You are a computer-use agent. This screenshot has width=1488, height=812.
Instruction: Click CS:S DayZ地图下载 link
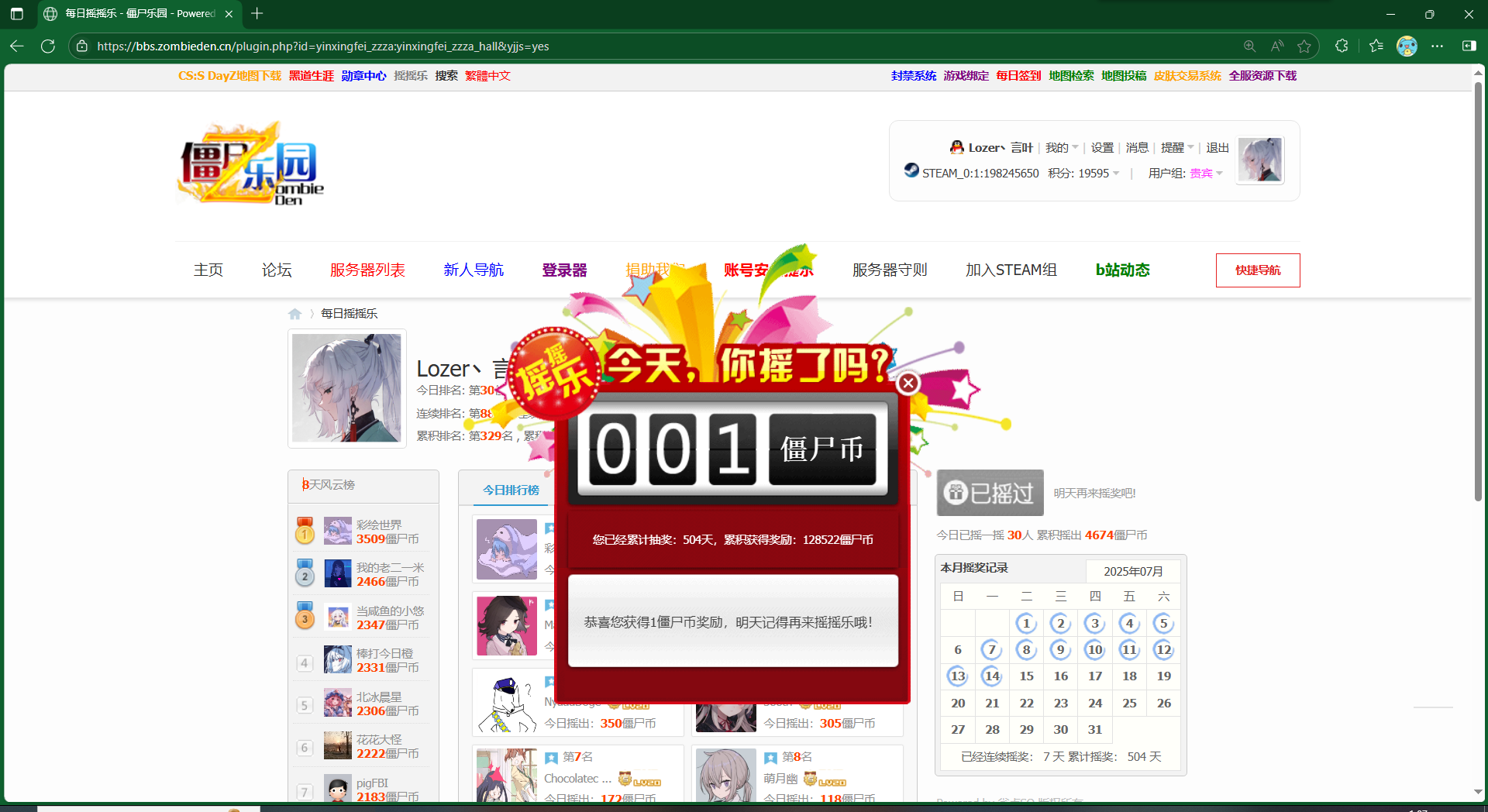click(229, 76)
